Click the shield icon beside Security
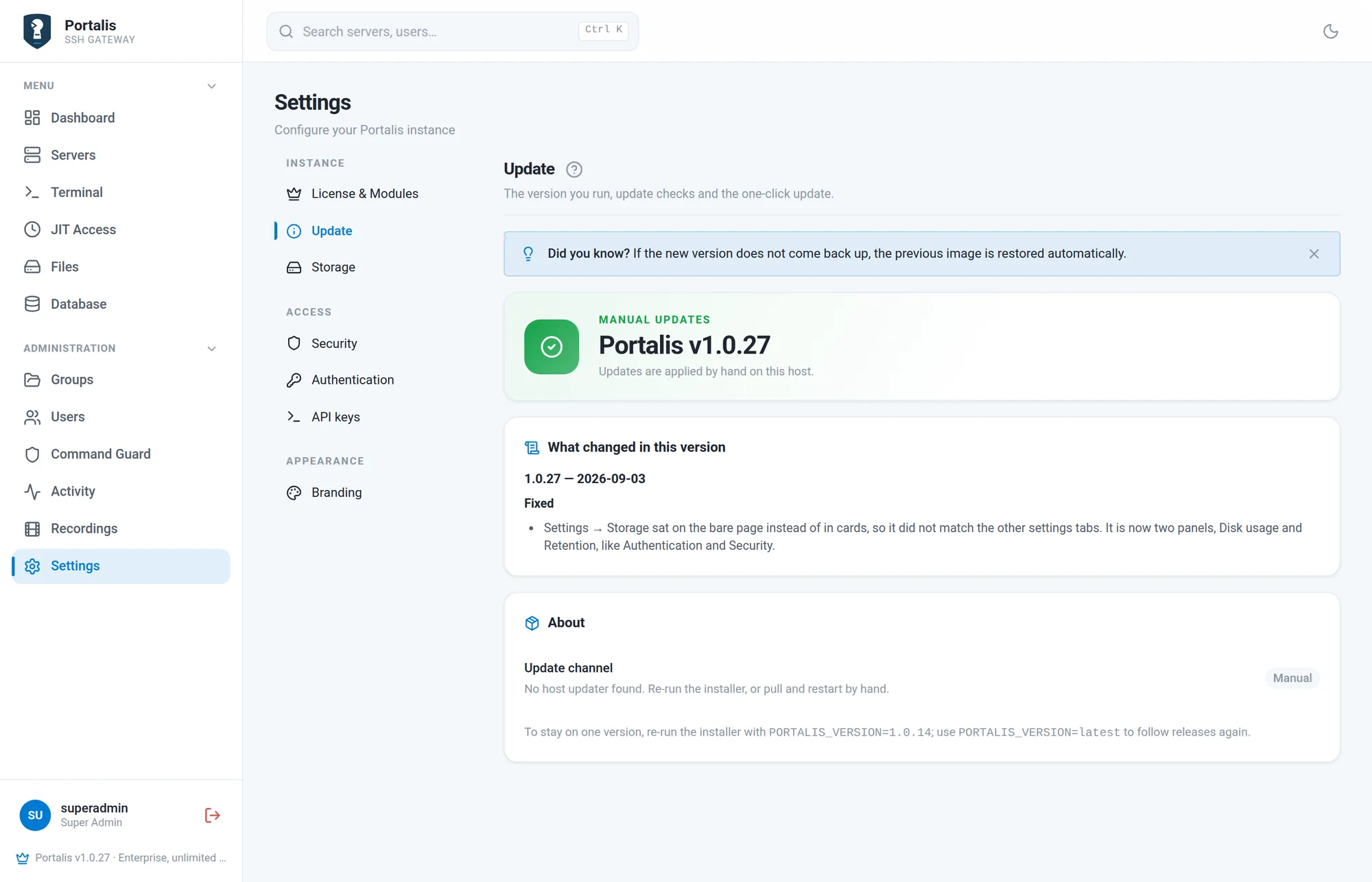Viewport: 1372px width, 882px height. (x=294, y=343)
